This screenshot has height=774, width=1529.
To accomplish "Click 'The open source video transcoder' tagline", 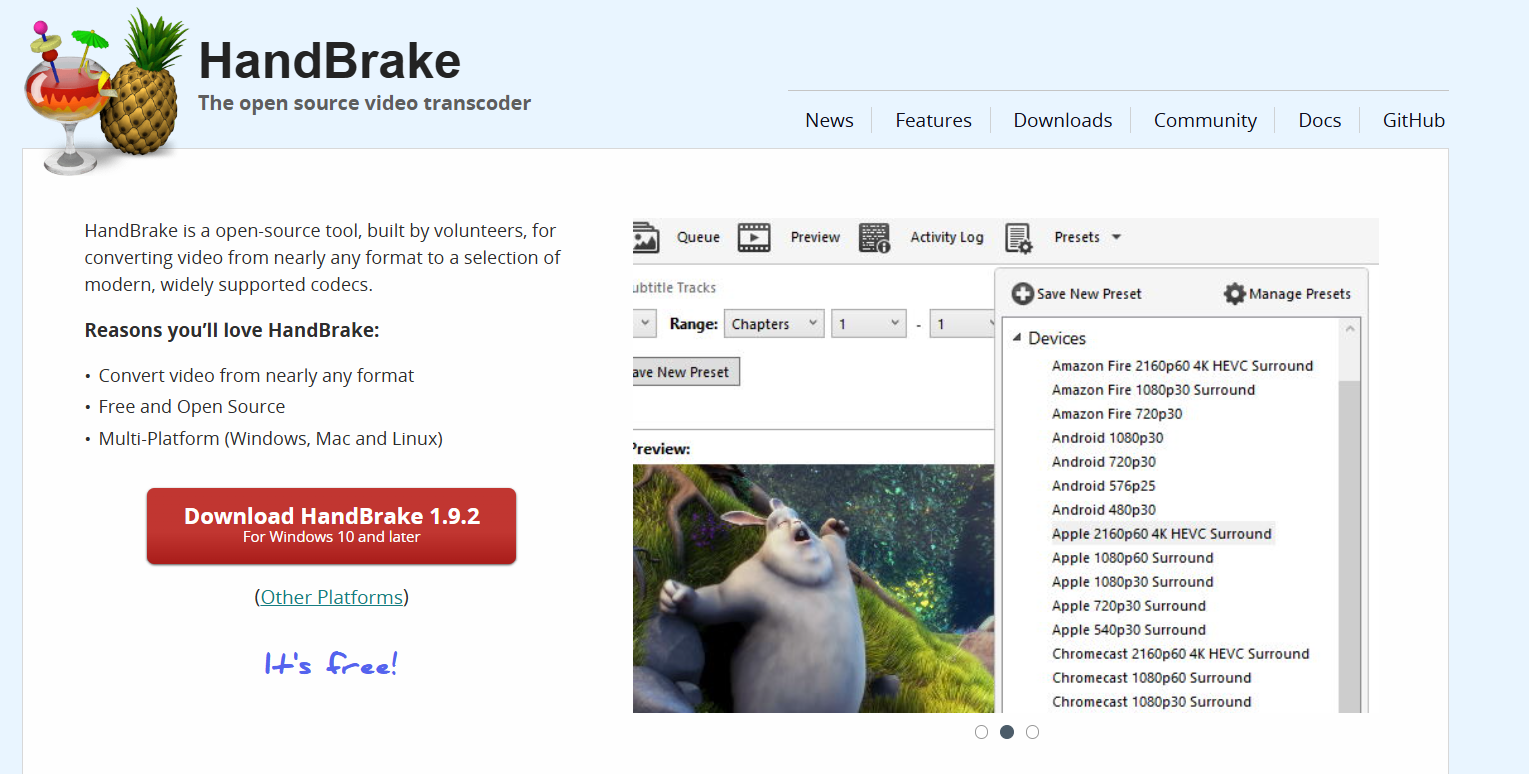I will [x=364, y=103].
